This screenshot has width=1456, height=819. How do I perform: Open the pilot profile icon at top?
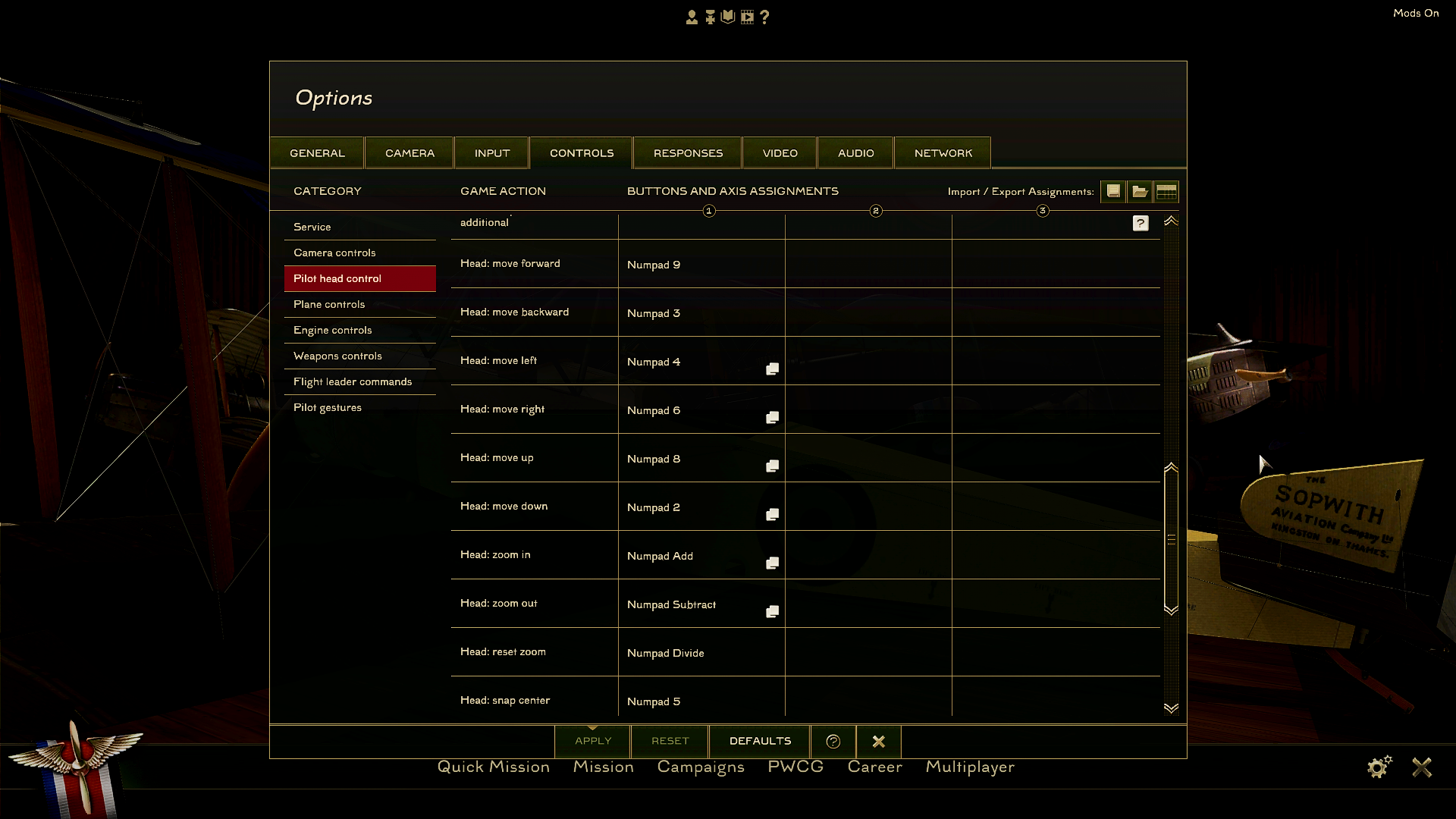coord(692,17)
